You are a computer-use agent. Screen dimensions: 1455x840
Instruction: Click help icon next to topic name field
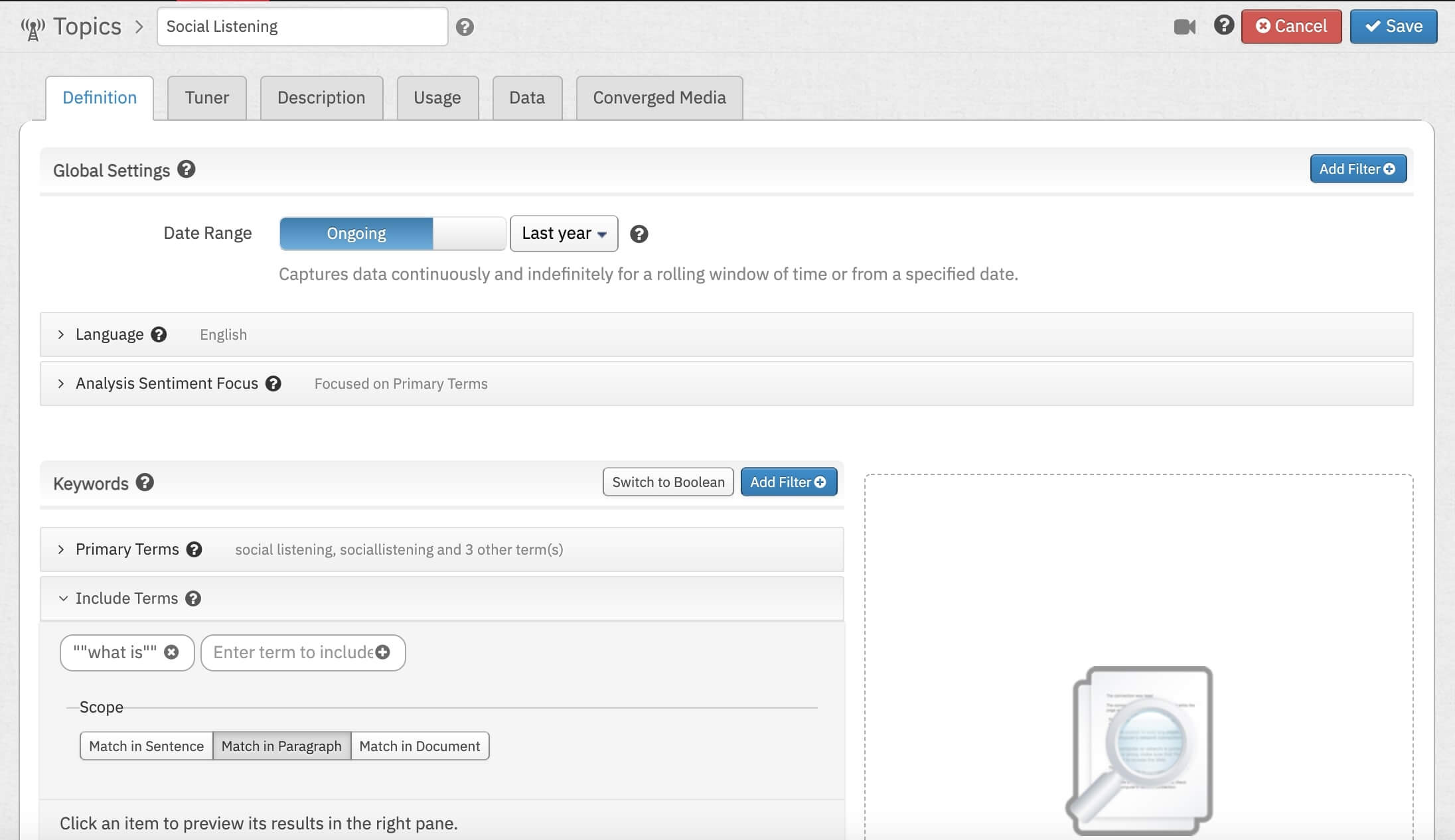(x=465, y=27)
